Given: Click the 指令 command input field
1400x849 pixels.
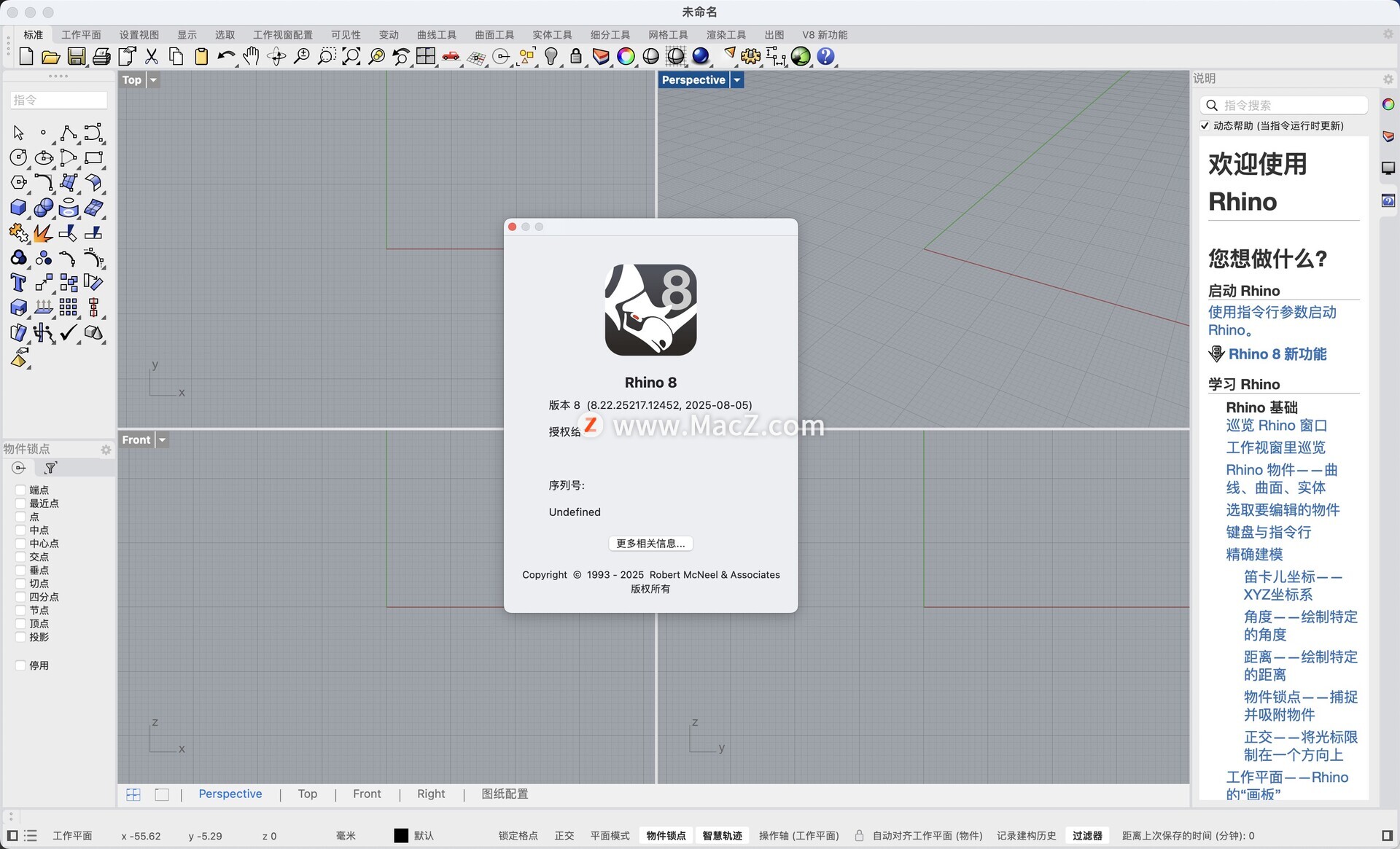Looking at the screenshot, I should pyautogui.click(x=59, y=100).
